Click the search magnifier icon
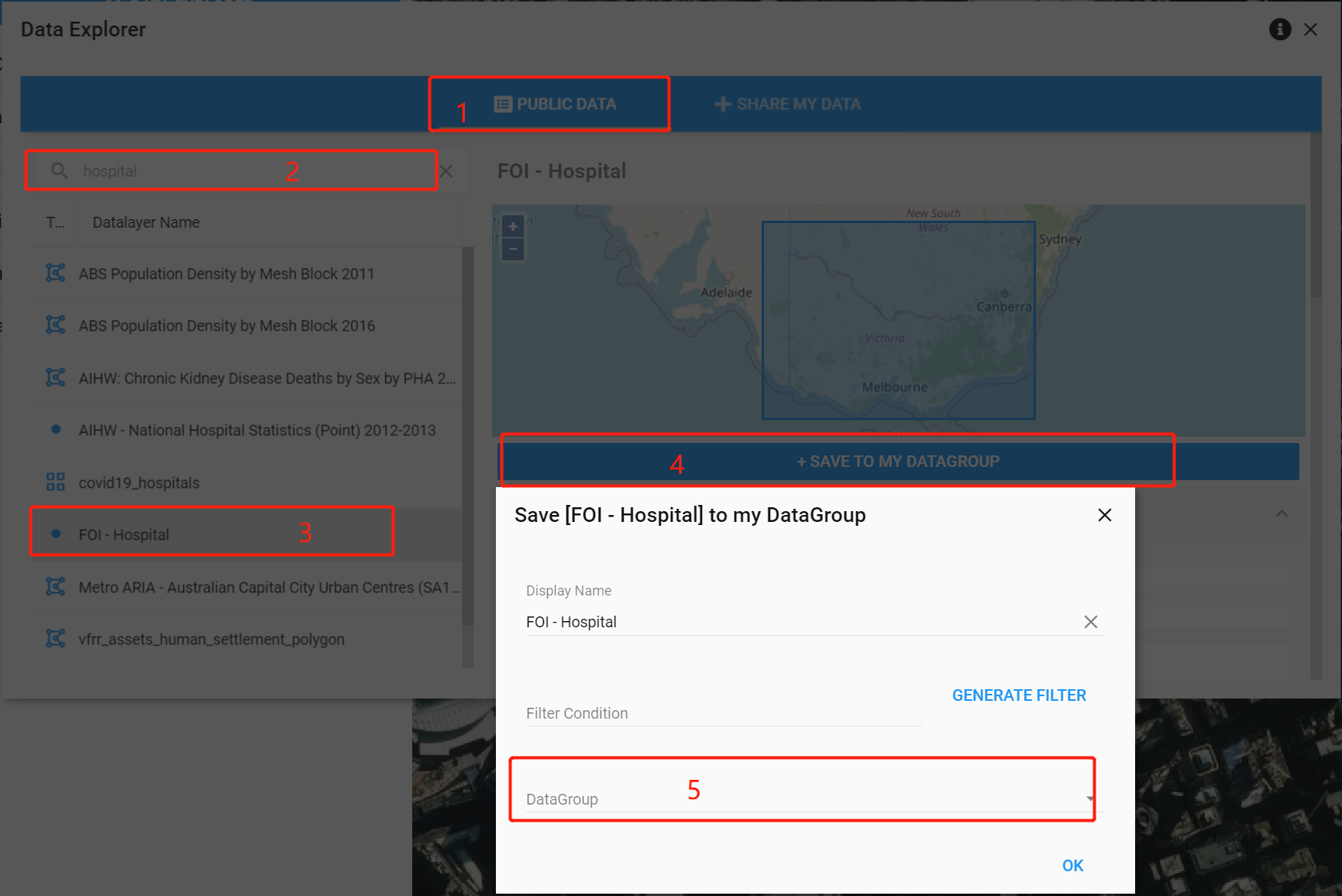Viewport: 1342px width, 896px height. pyautogui.click(x=60, y=170)
